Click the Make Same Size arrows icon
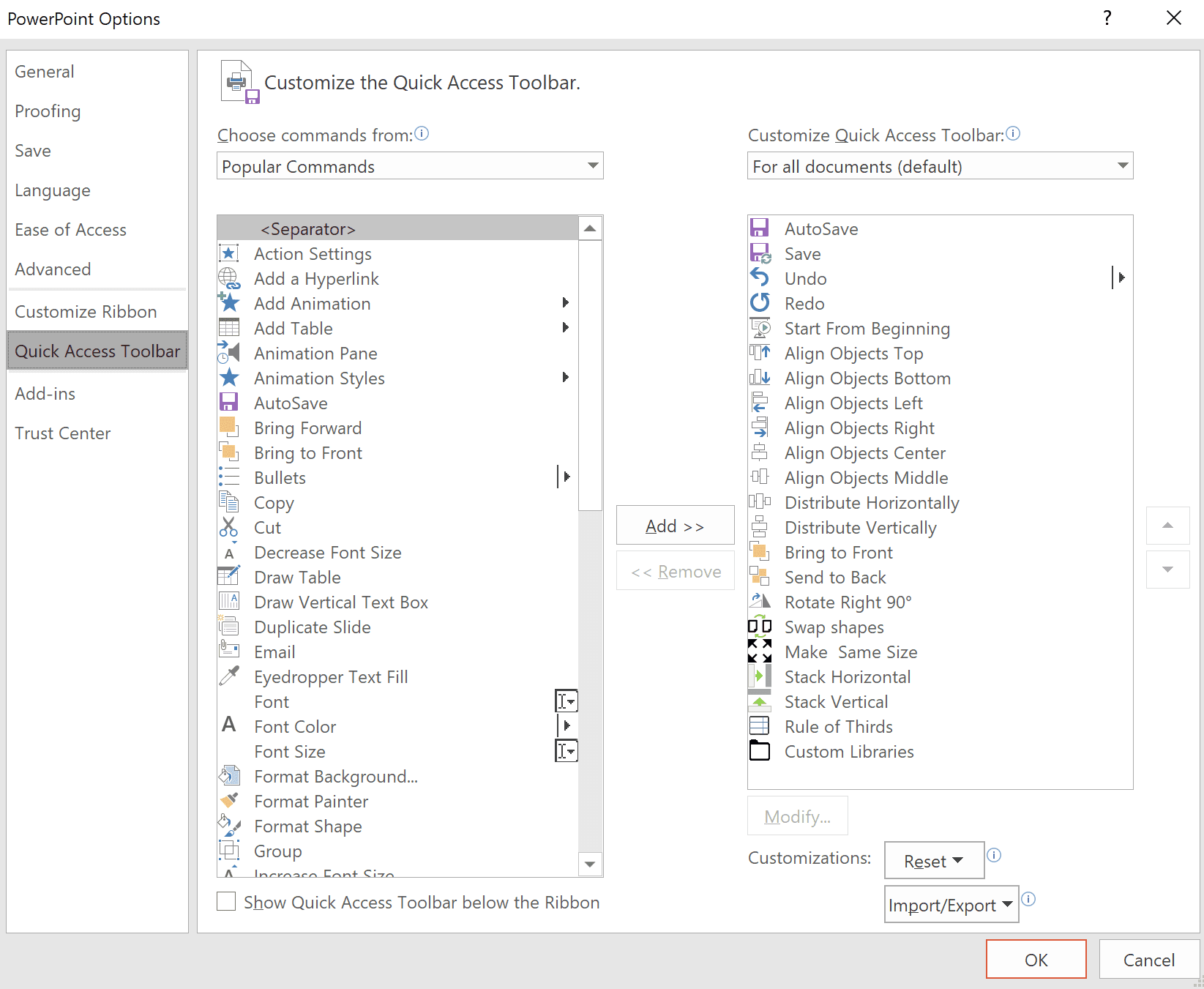Image resolution: width=1204 pixels, height=989 pixels. (760, 652)
